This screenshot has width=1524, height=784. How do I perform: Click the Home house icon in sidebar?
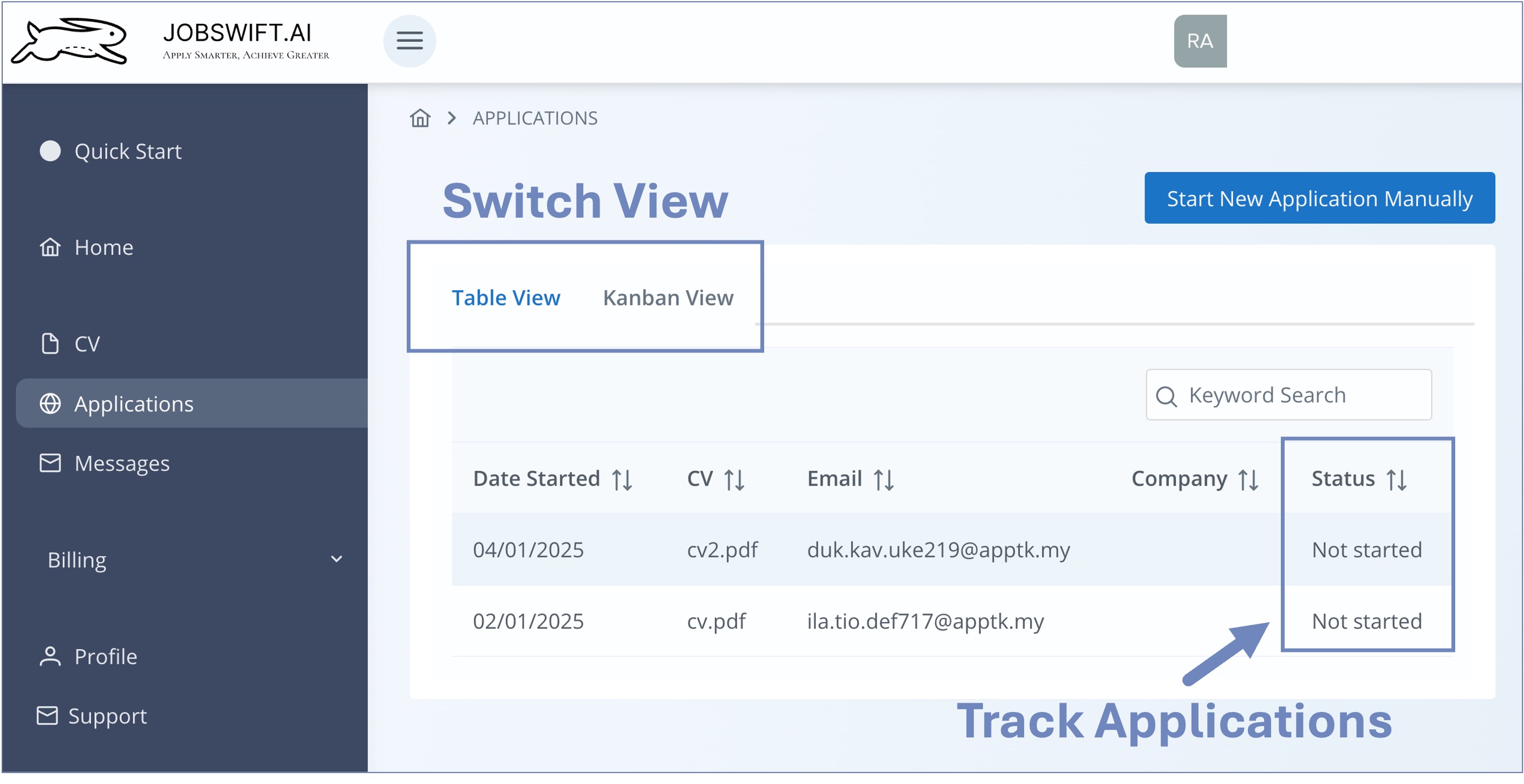coord(50,247)
